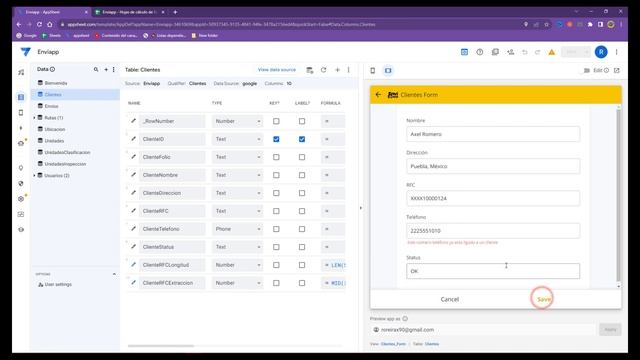Expand the Usuarios table tree arrow

34,176
